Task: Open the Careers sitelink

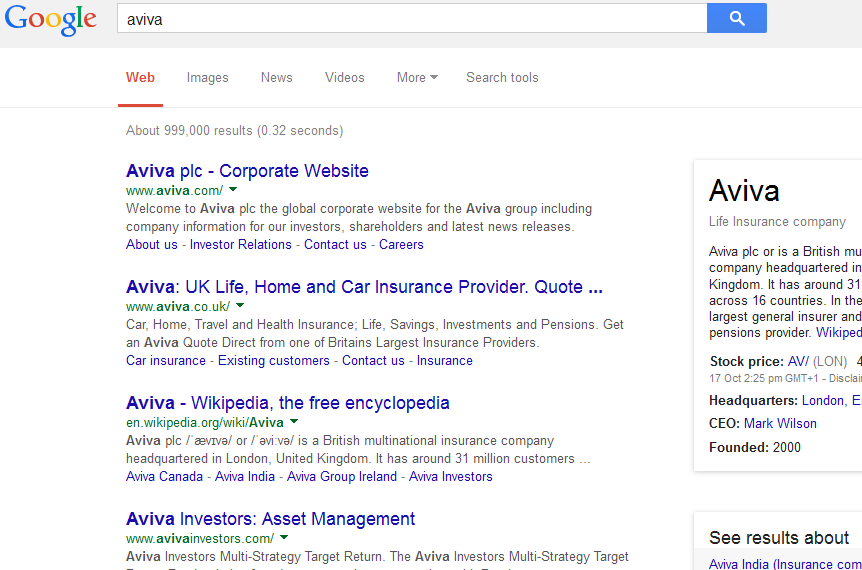Action: [401, 245]
